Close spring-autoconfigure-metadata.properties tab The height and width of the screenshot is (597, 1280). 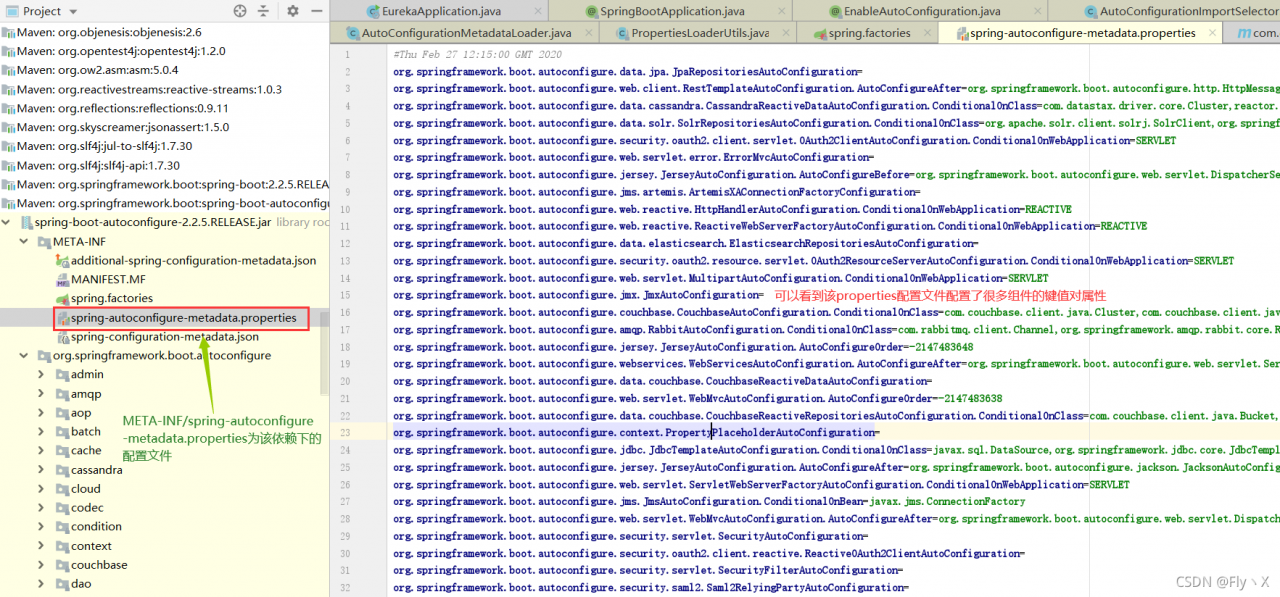tap(1211, 33)
